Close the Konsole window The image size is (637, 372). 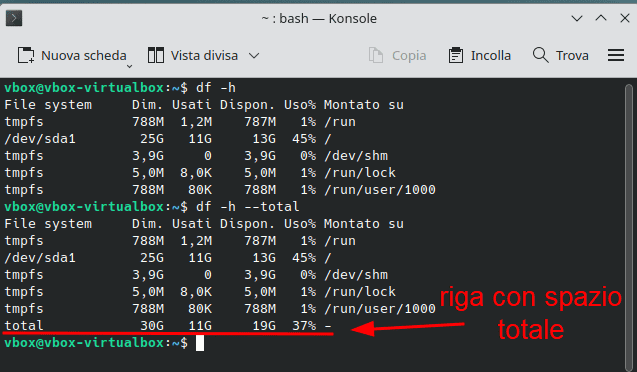625,18
